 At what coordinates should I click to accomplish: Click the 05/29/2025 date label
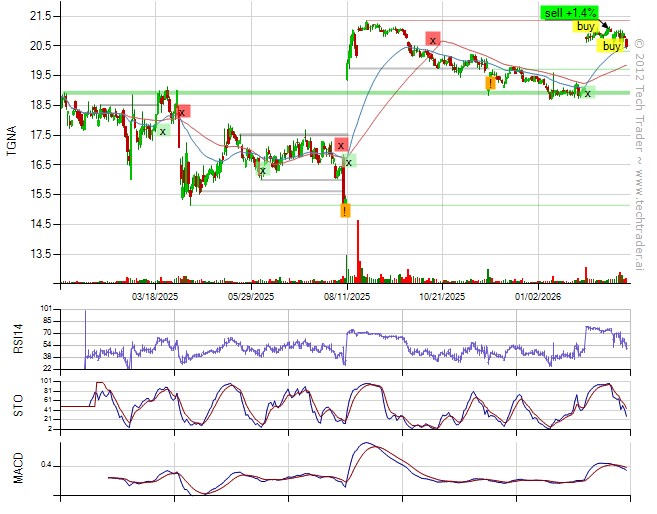(x=251, y=297)
